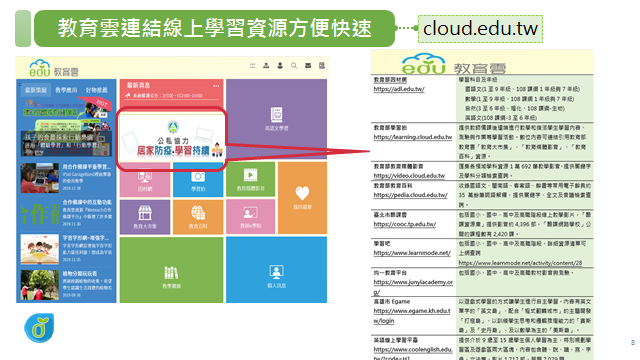Open the 英語文學習 purple tile
This screenshot has width=640, height=360.
(x=276, y=118)
